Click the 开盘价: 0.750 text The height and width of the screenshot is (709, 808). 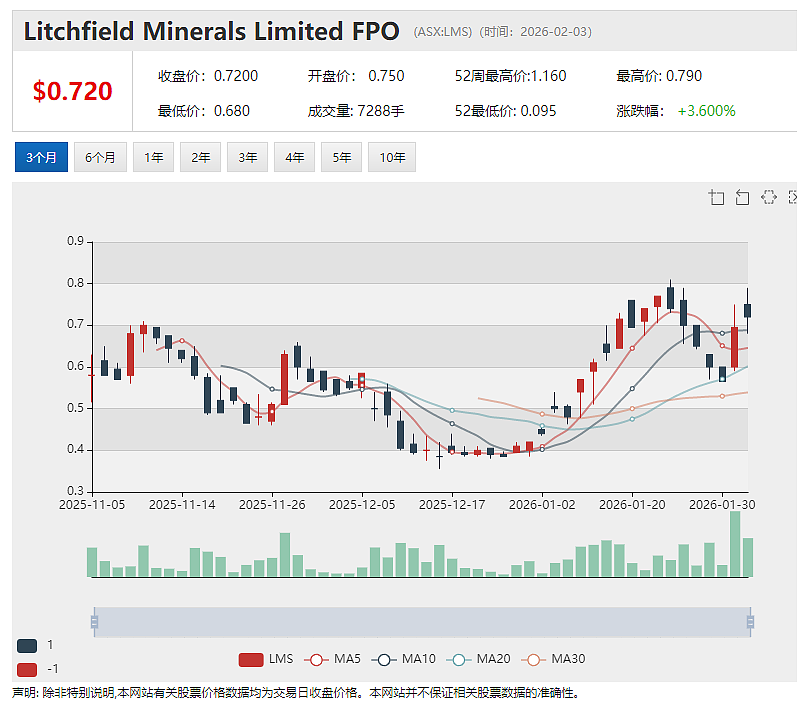tap(356, 76)
